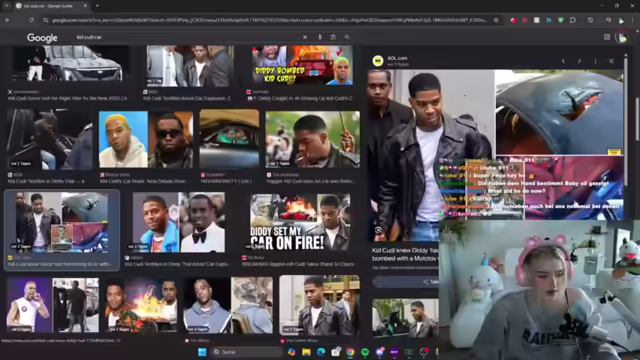Close the AOL.com image preview panel
Viewport: 640px width, 360px height.
coord(611,61)
